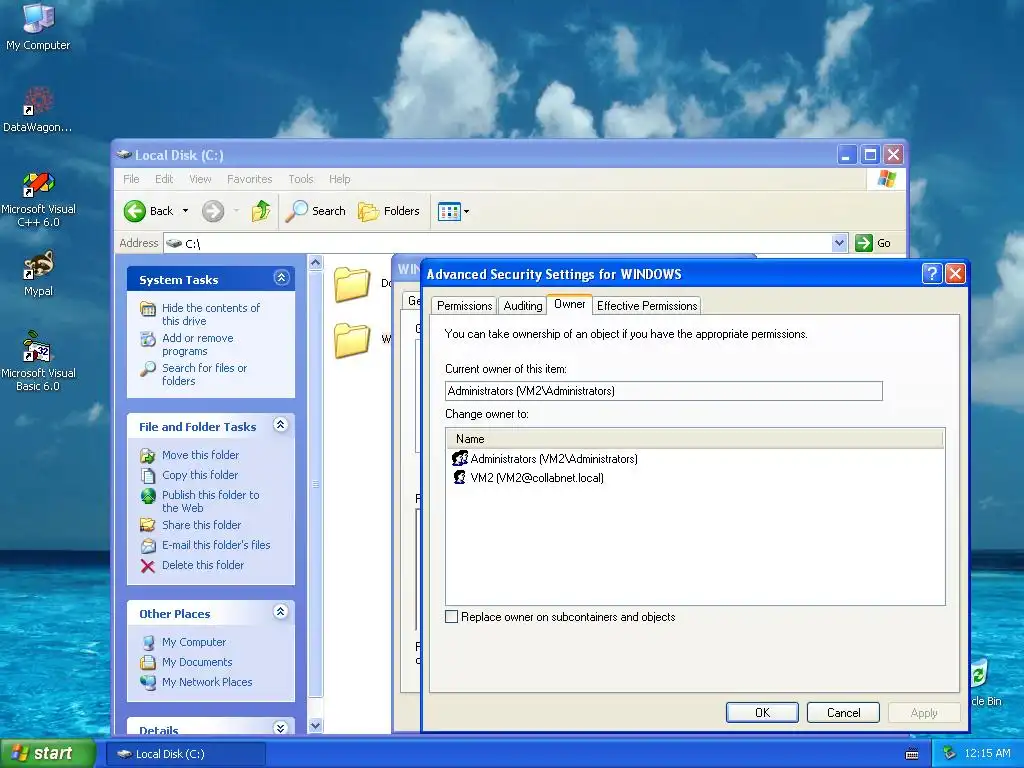Image resolution: width=1024 pixels, height=768 pixels.
Task: Open the View menu in Explorer
Action: 200,179
